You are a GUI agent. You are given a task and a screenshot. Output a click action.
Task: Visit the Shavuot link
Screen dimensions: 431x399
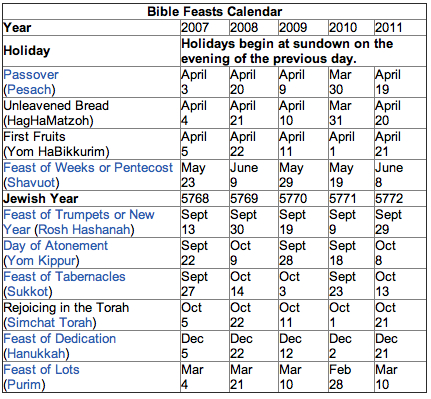[31, 183]
